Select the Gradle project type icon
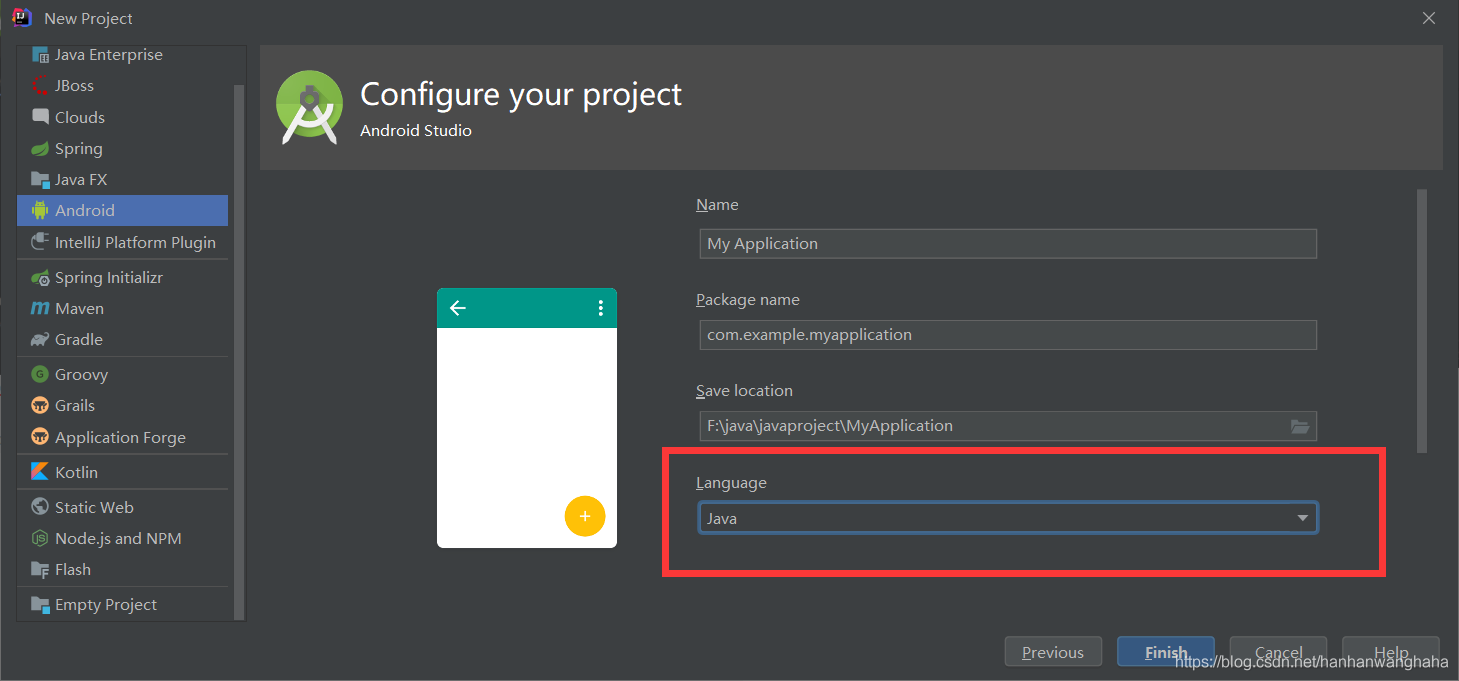This screenshot has width=1459, height=681. tap(38, 339)
